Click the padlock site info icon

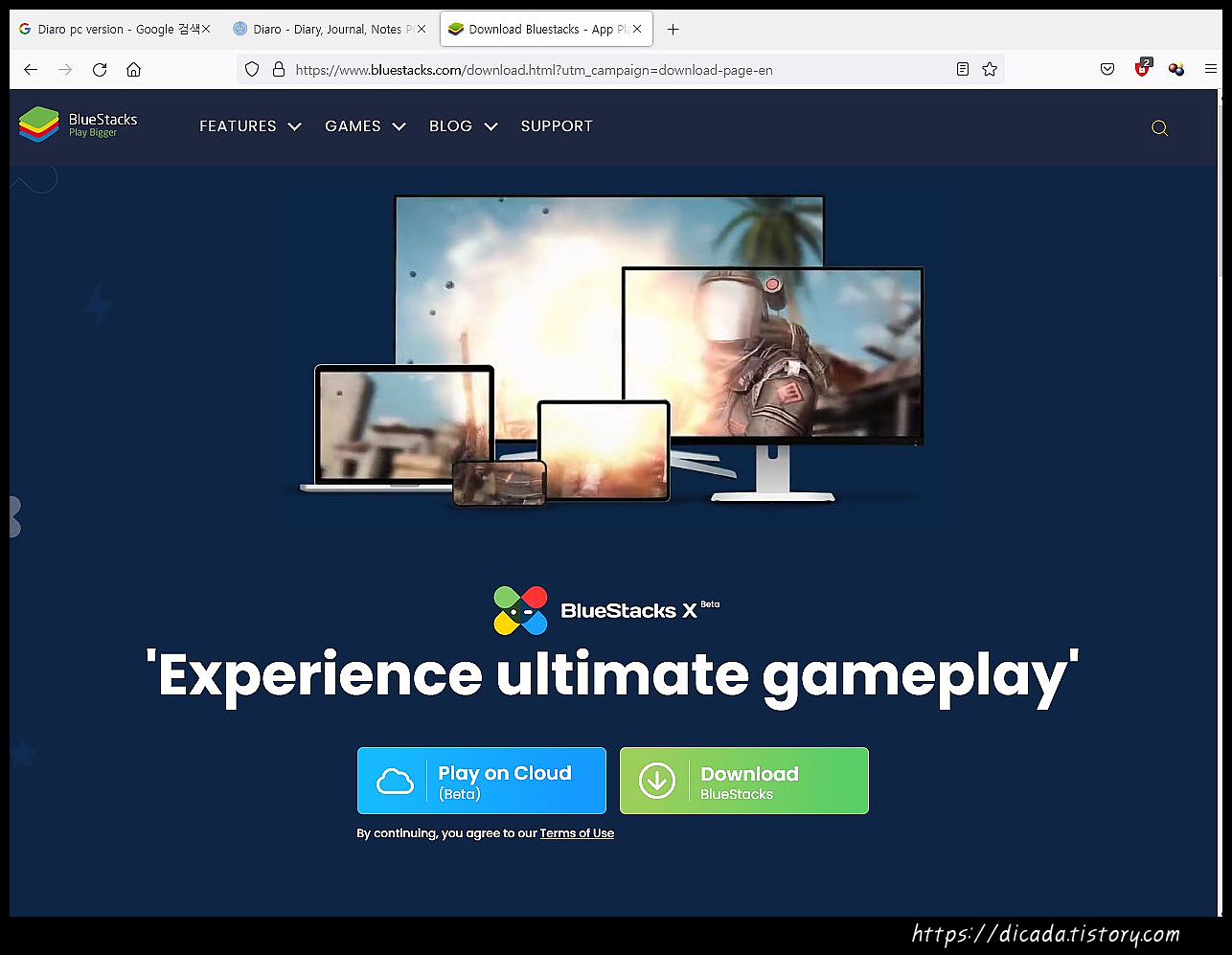coord(279,69)
